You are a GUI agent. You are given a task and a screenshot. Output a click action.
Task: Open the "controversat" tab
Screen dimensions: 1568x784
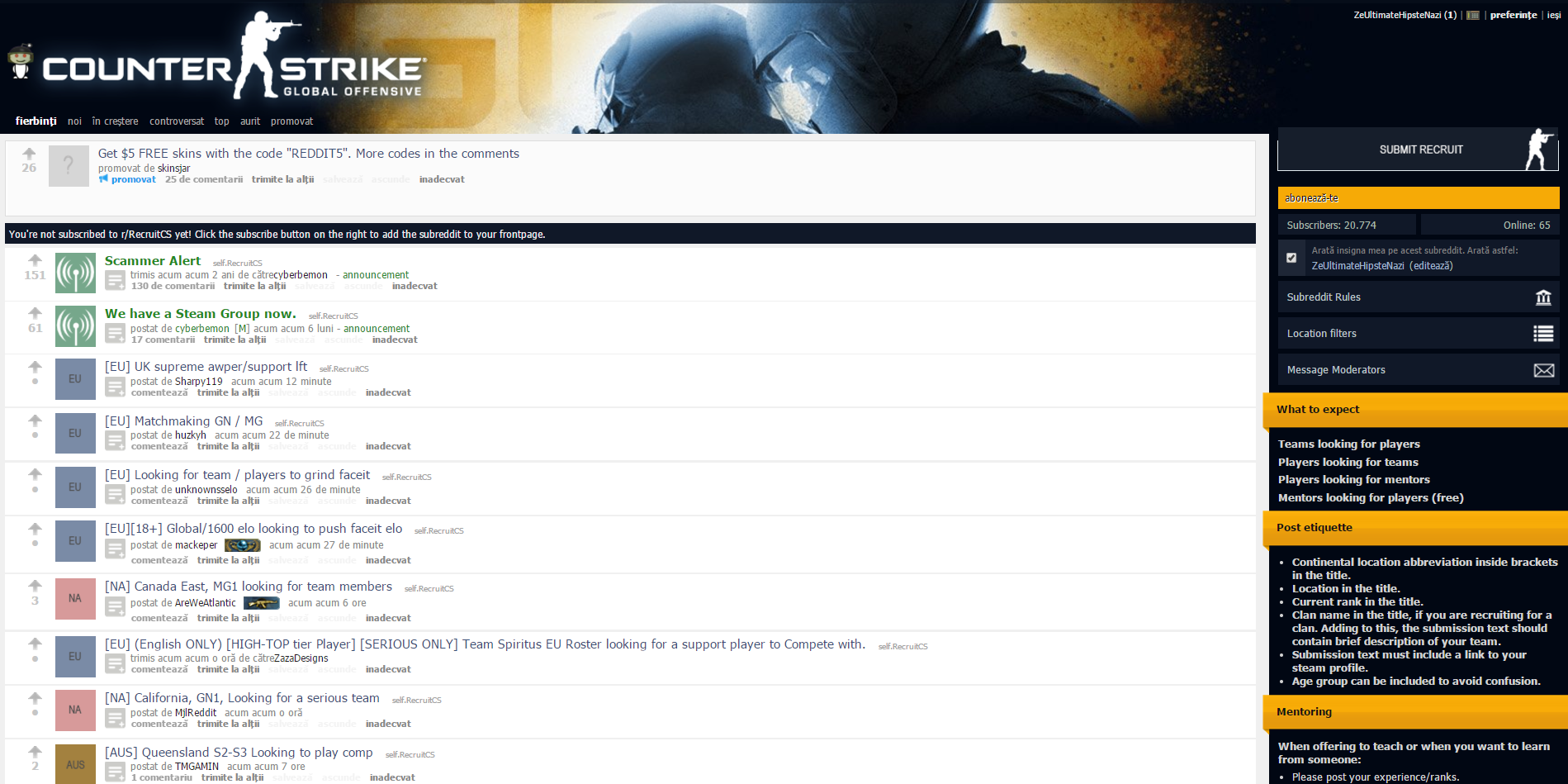pos(177,121)
